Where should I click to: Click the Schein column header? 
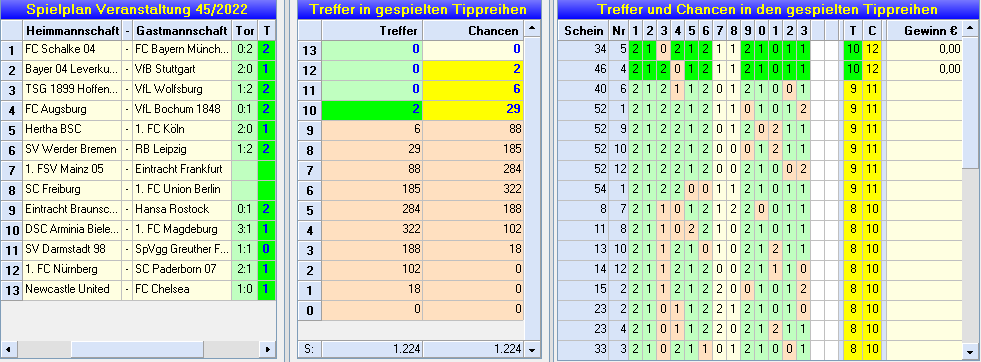(x=583, y=31)
